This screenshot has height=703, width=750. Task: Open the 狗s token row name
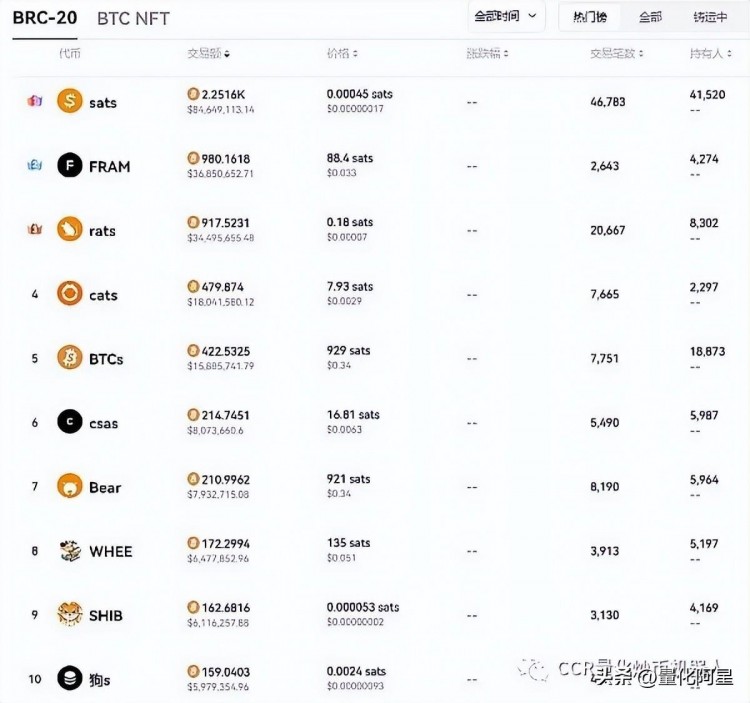(99, 679)
